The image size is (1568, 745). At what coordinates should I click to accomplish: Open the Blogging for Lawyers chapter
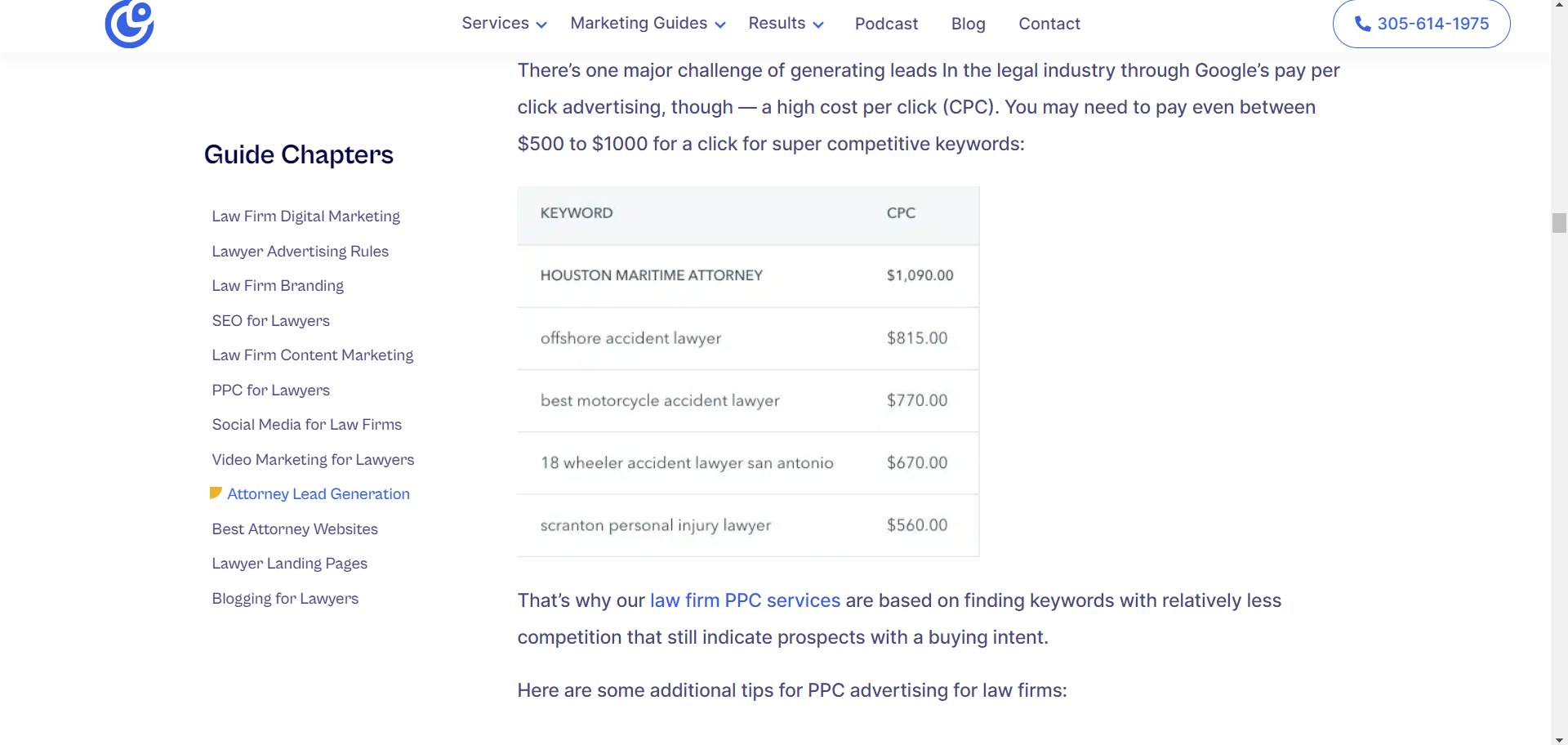[285, 599]
